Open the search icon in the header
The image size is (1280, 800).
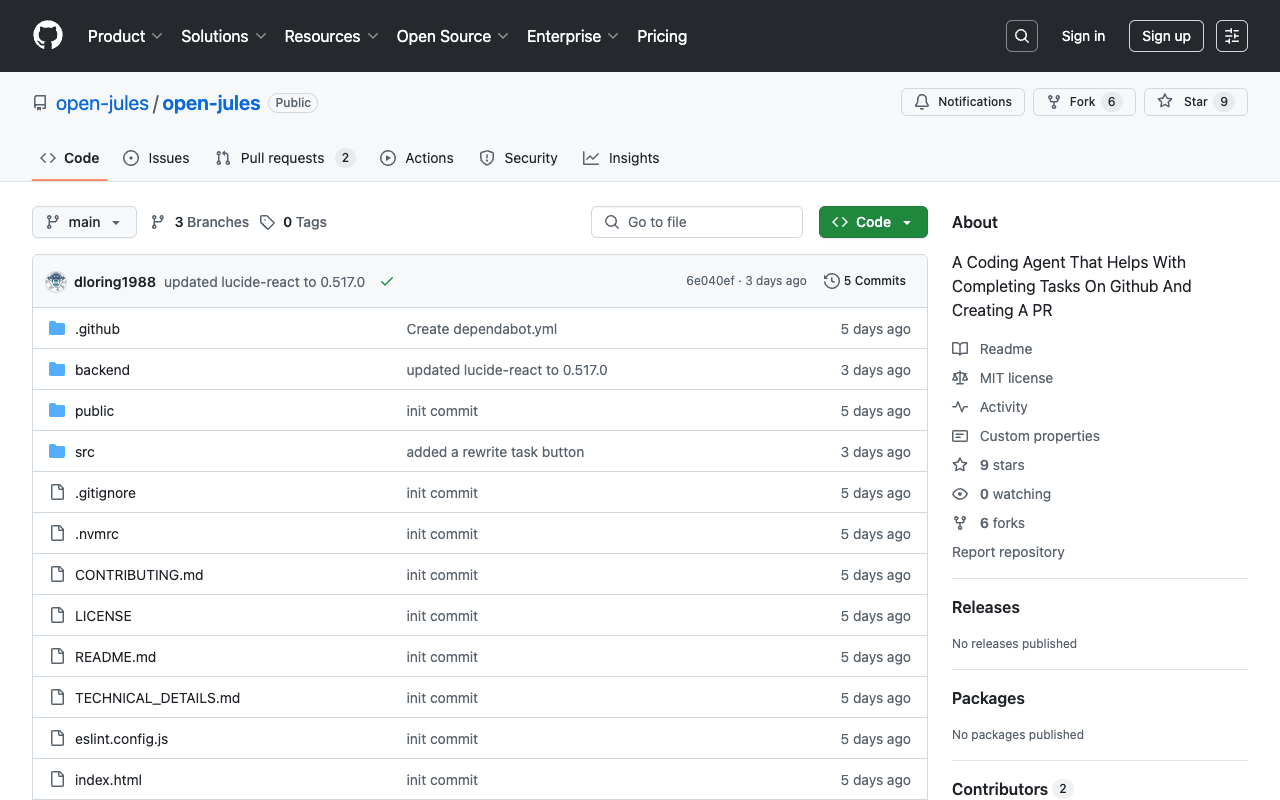(1021, 35)
